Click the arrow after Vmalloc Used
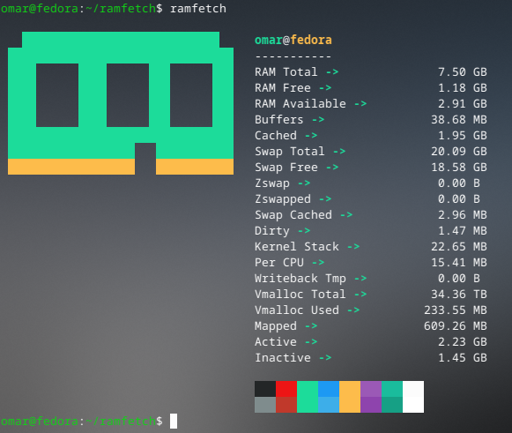 pos(353,310)
